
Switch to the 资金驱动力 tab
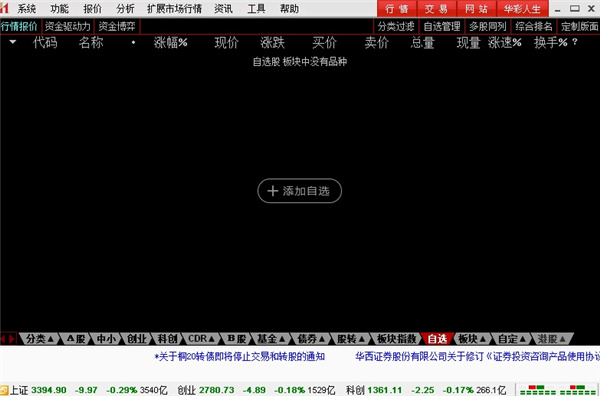(67, 26)
